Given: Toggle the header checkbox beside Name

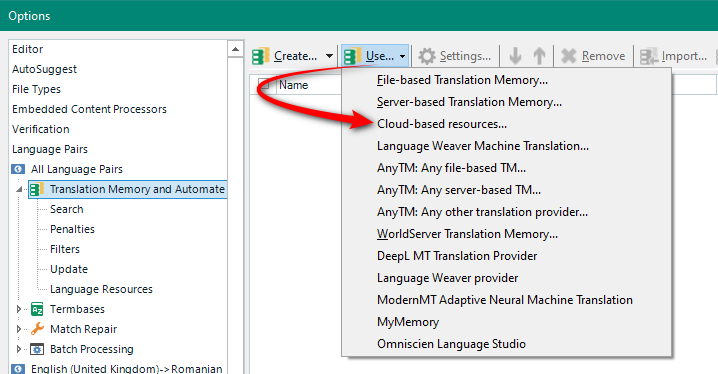Looking at the screenshot, I should 264,85.
